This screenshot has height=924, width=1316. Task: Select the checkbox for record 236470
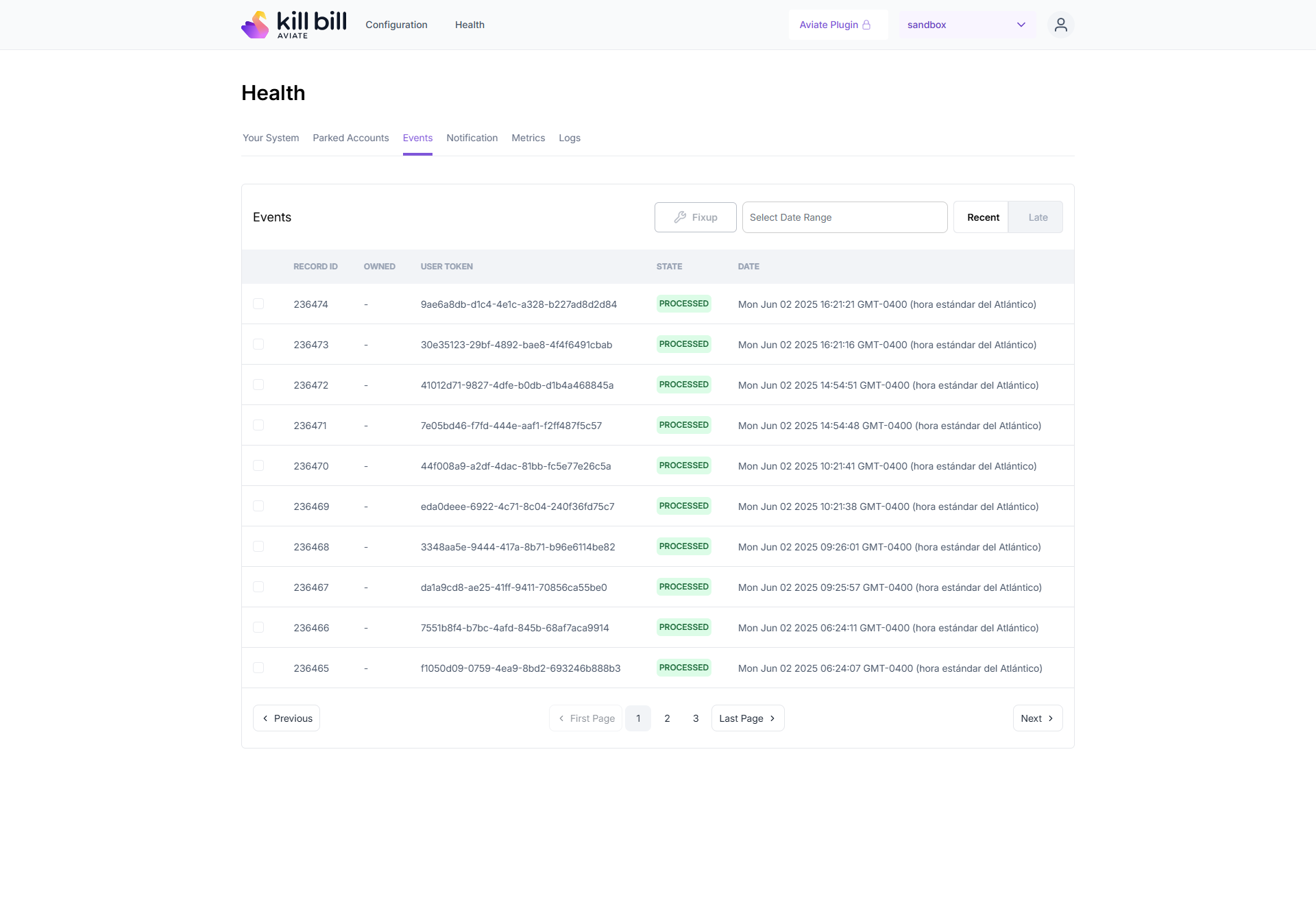[x=258, y=465]
